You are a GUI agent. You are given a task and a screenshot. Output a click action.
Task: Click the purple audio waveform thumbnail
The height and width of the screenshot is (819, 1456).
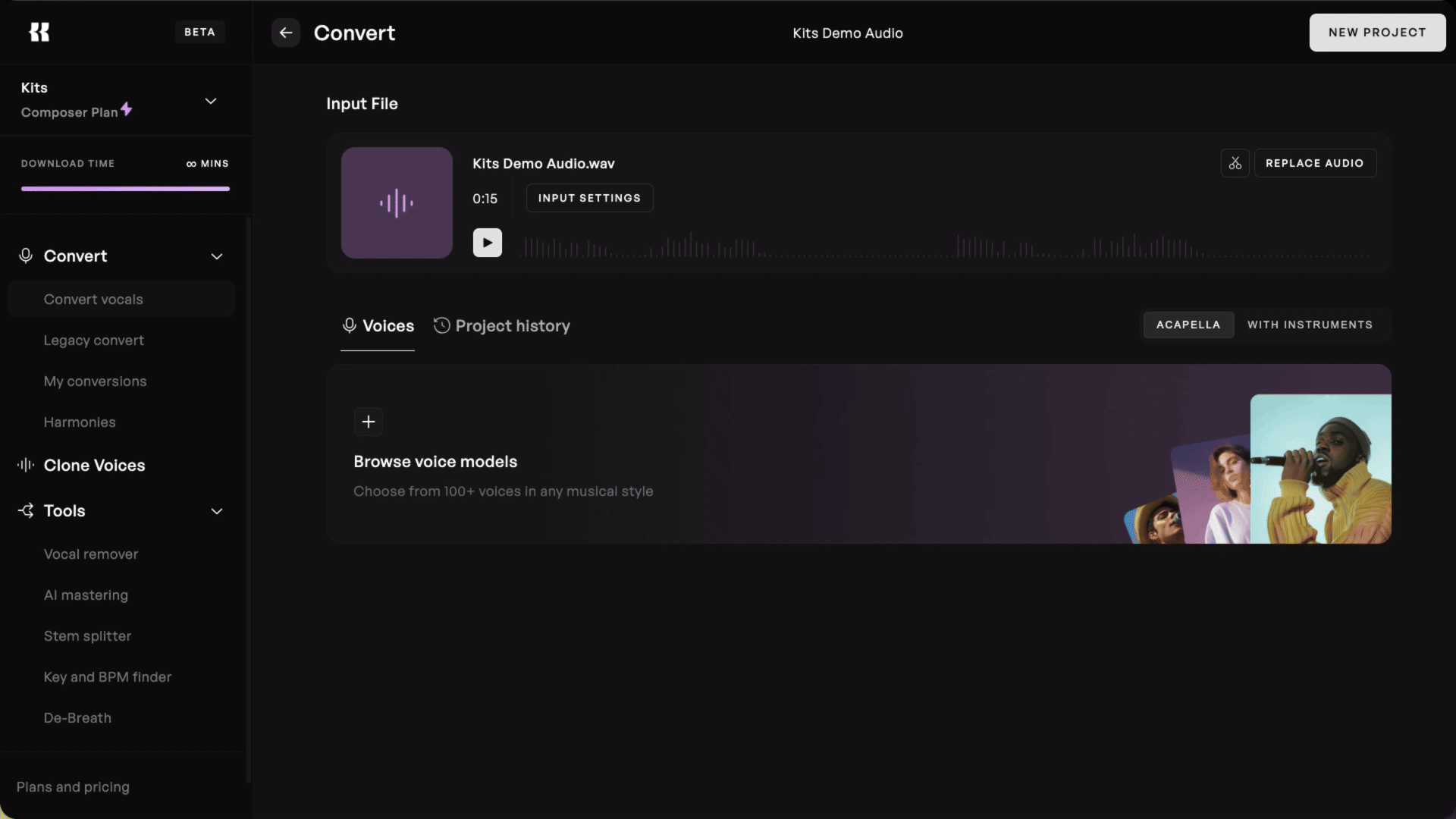pyautogui.click(x=397, y=202)
